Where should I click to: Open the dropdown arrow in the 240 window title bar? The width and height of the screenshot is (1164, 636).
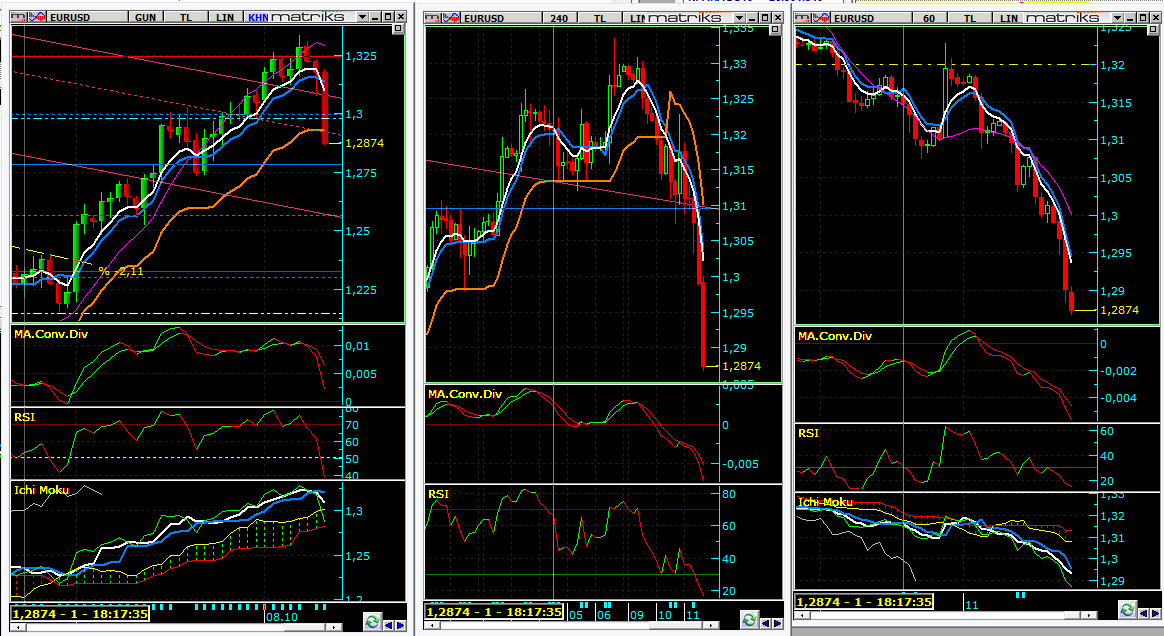[739, 18]
